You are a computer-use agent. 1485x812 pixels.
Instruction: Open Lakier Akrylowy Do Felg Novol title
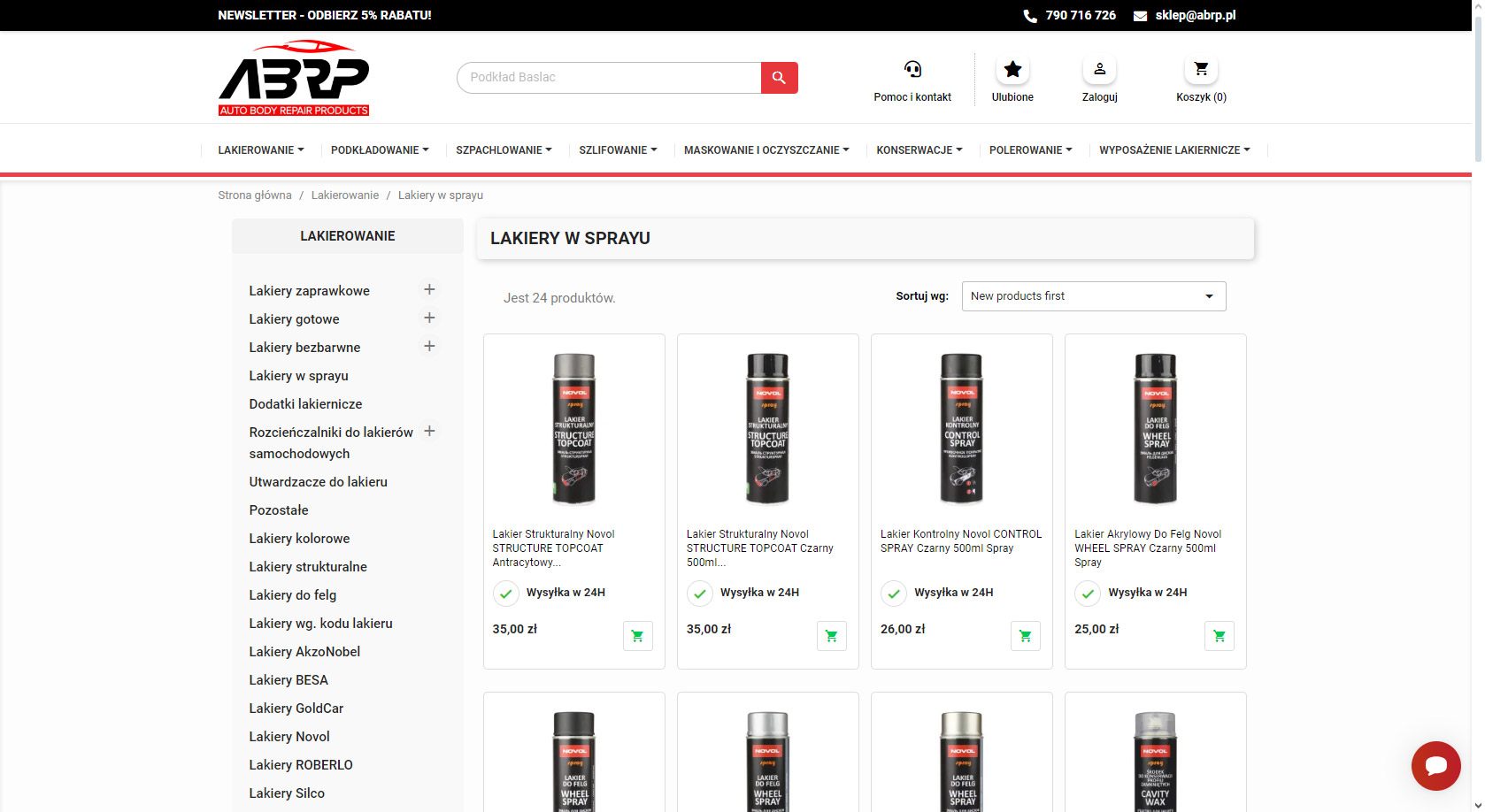coord(1148,548)
